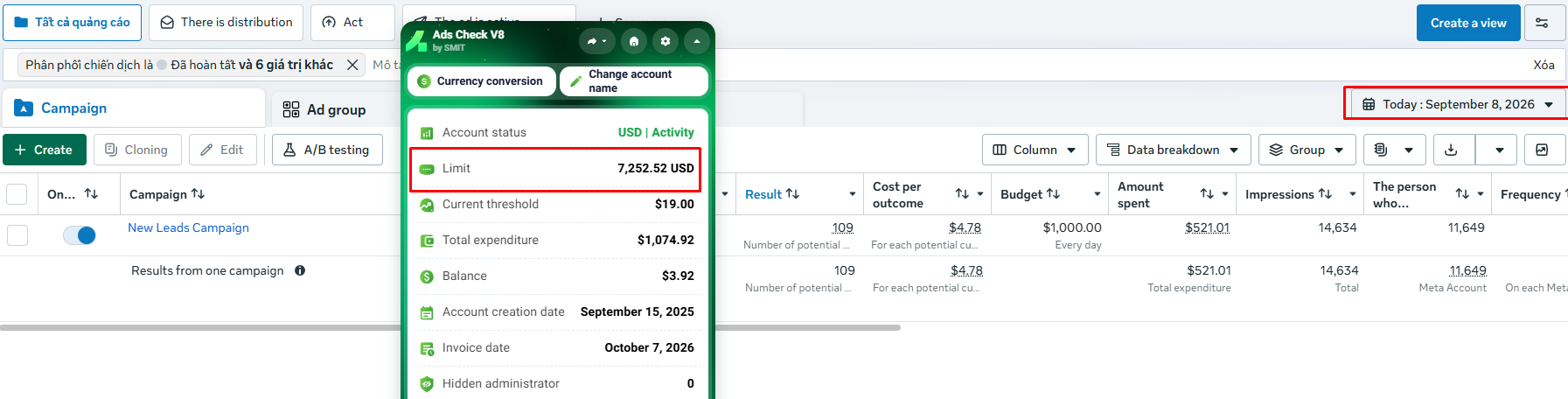Click the Account status chart icon

click(427, 133)
